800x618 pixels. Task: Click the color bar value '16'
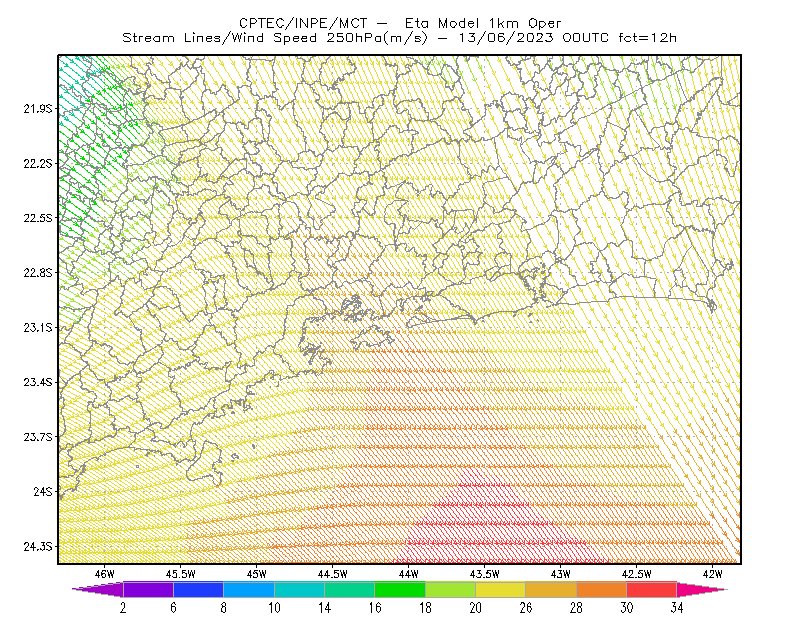point(375,608)
